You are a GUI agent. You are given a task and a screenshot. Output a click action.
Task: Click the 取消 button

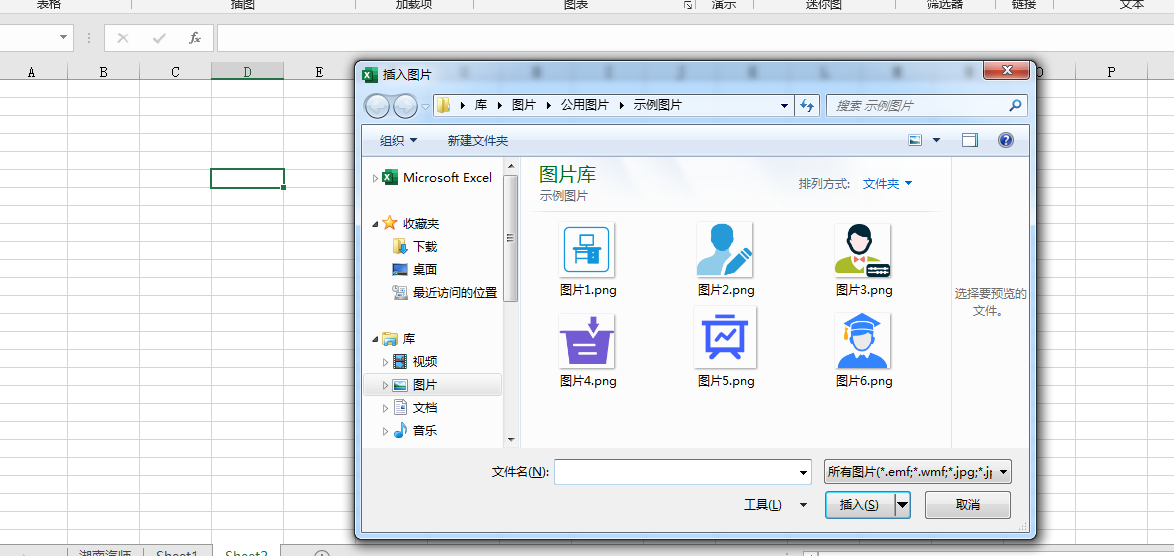pos(967,505)
